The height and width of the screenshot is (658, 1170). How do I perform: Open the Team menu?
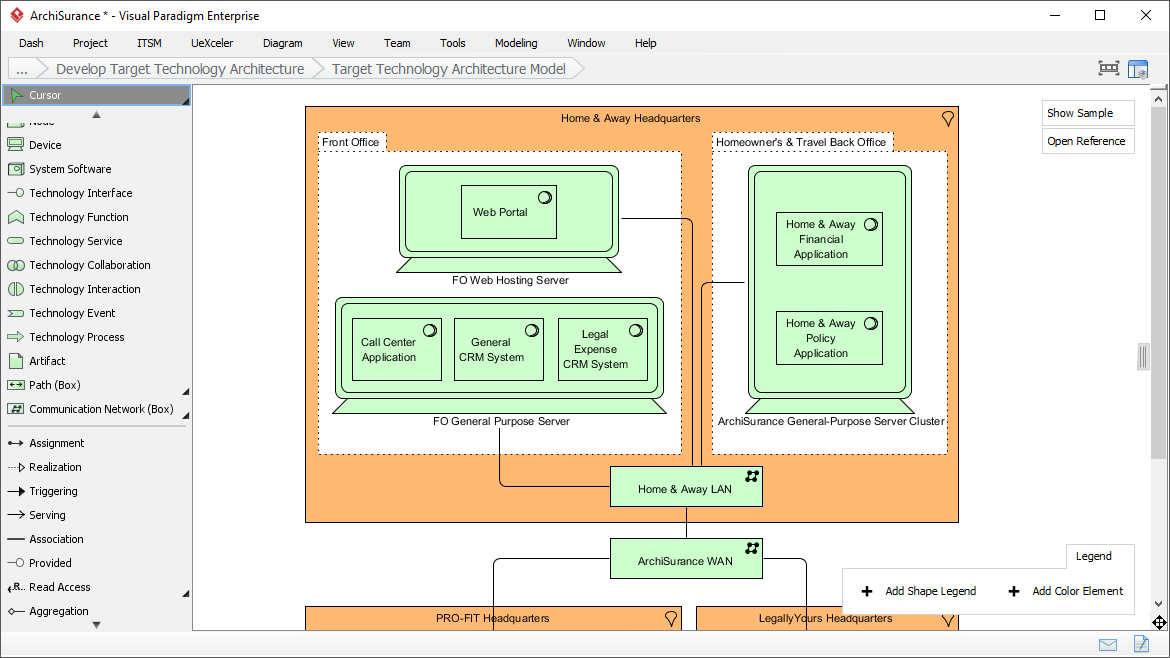tap(397, 43)
